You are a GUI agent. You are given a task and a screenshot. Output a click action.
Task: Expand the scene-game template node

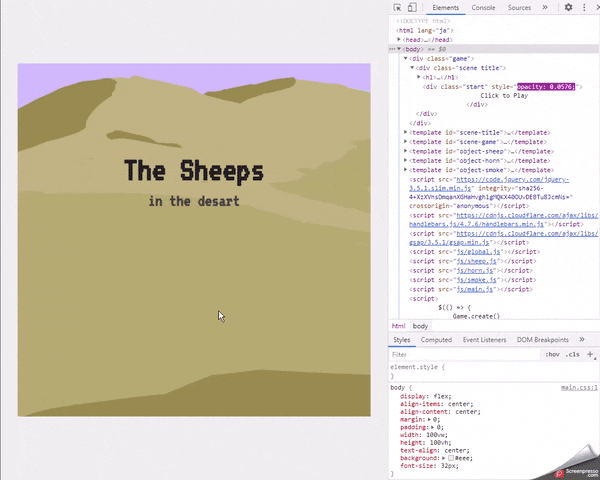coord(405,142)
